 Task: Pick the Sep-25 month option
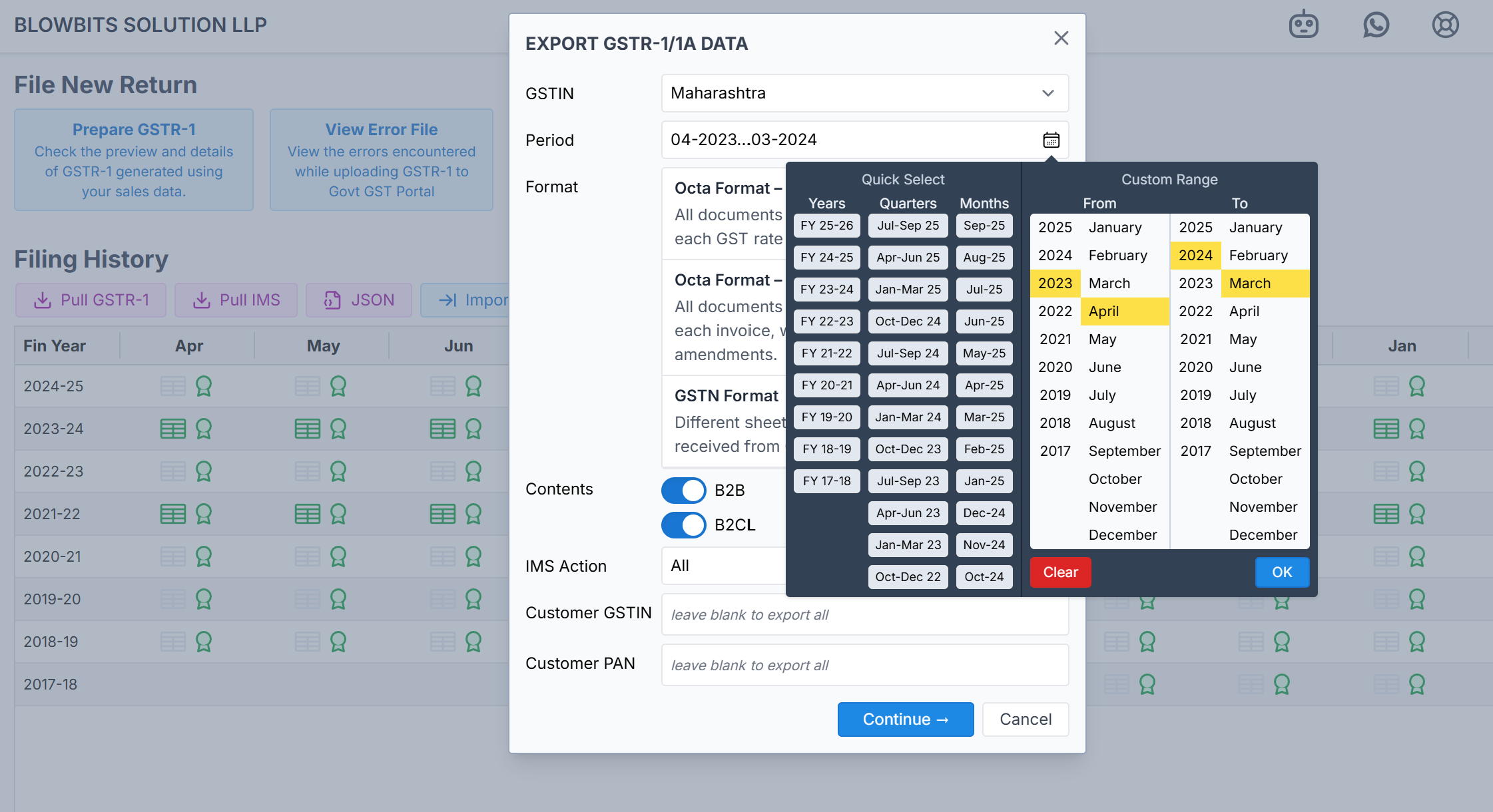[x=984, y=226]
